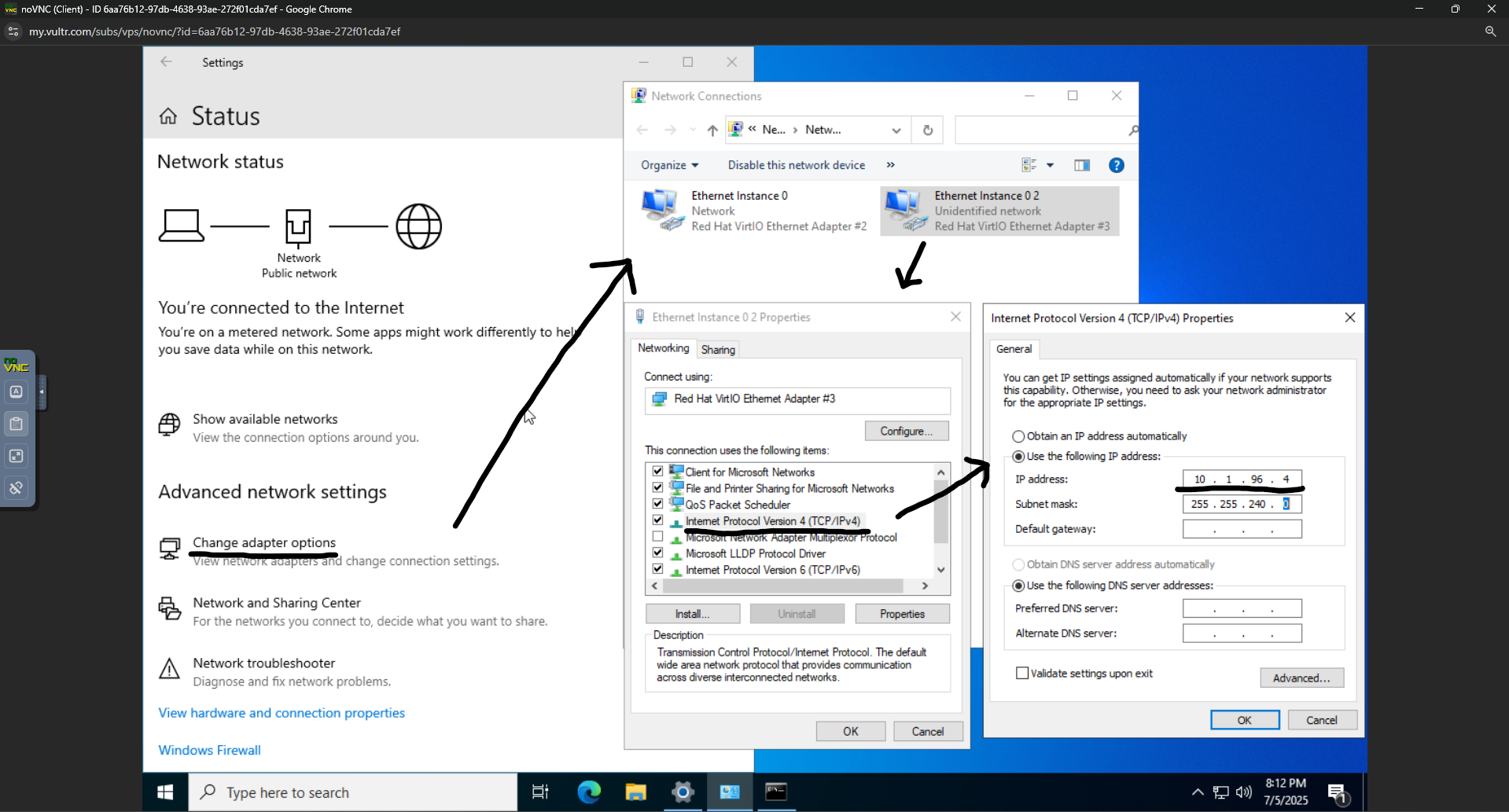Image resolution: width=1509 pixels, height=812 pixels.
Task: Expand the address bar history dropdown
Action: click(896, 130)
